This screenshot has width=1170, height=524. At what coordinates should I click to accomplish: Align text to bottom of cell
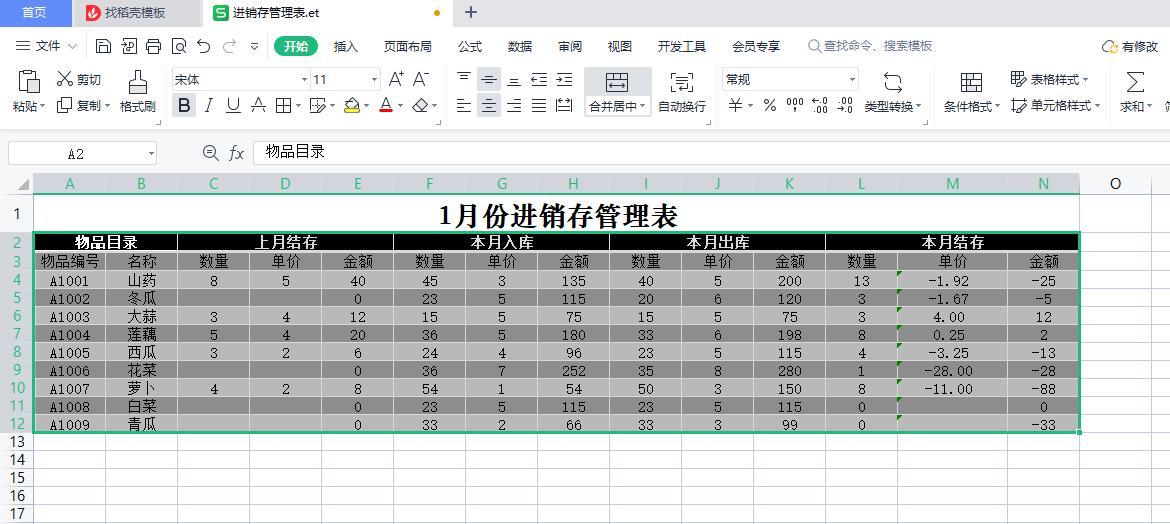pyautogui.click(x=513, y=79)
